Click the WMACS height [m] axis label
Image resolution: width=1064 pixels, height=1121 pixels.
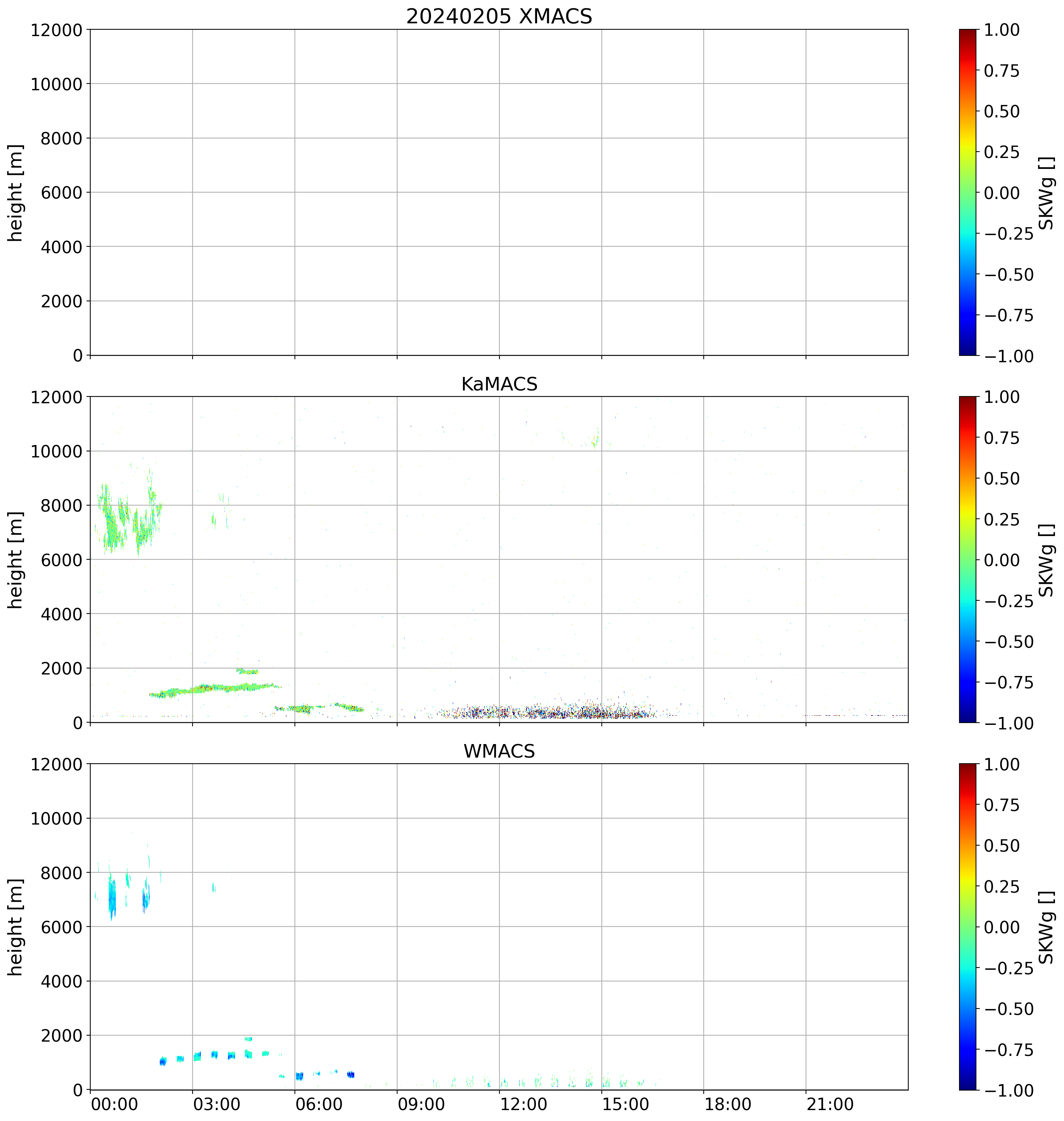click(15, 927)
